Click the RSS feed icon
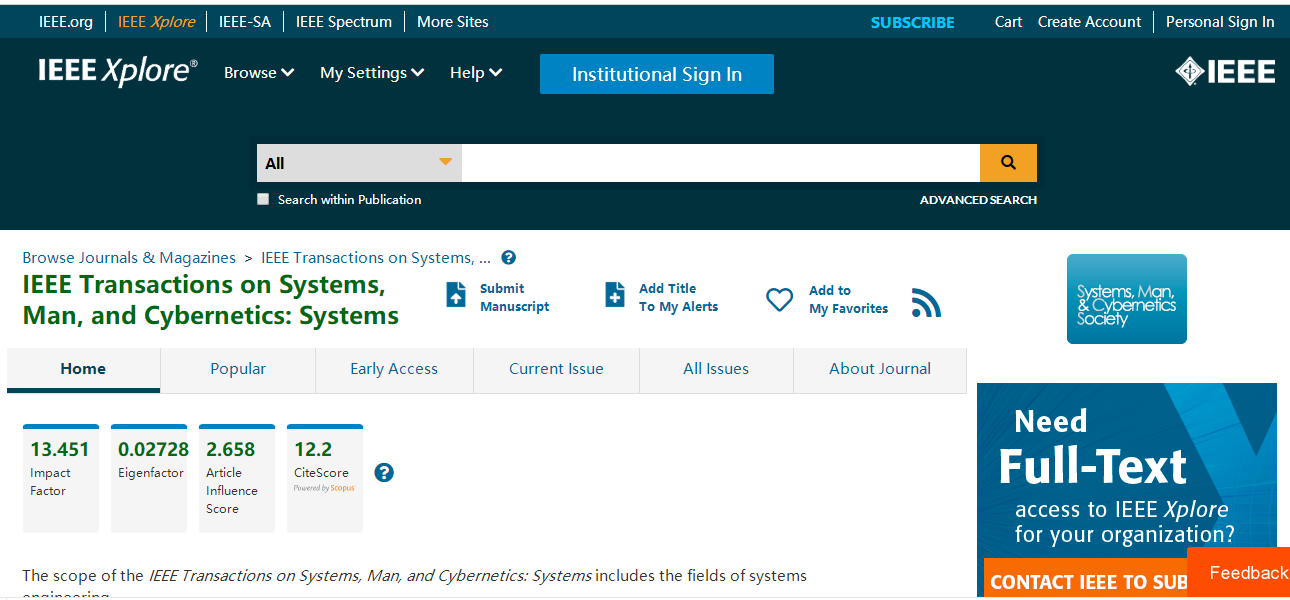This screenshot has height=600, width=1290. click(x=926, y=303)
